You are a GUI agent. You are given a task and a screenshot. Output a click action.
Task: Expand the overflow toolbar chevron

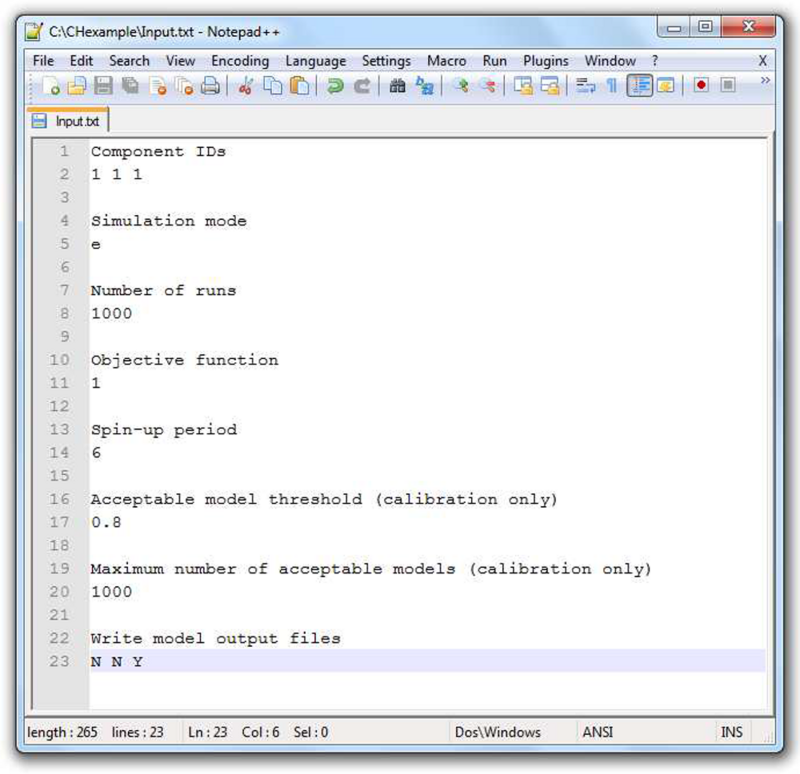pyautogui.click(x=768, y=83)
